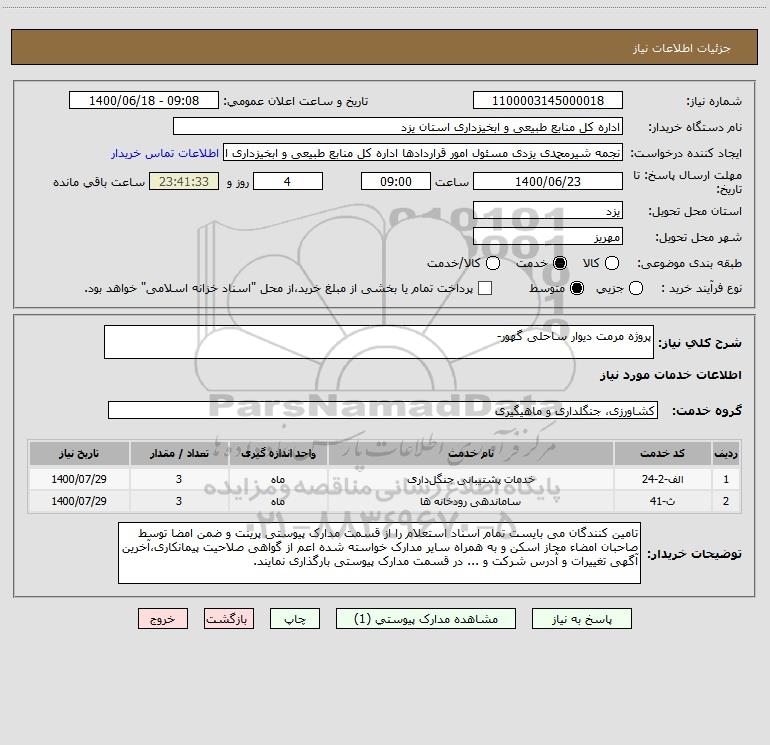770x745 pixels.
Task: Click unit ماه in row 1
Action: (x=278, y=479)
